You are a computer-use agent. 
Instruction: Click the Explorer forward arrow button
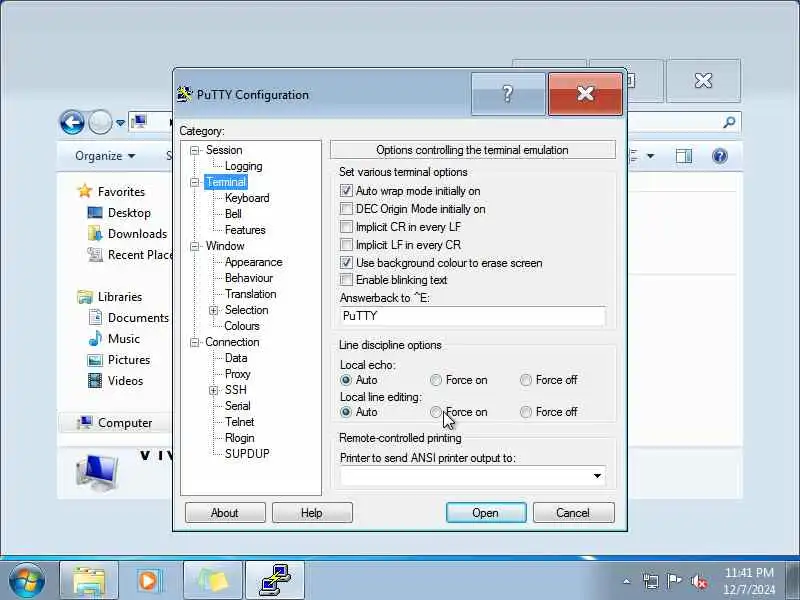point(100,122)
